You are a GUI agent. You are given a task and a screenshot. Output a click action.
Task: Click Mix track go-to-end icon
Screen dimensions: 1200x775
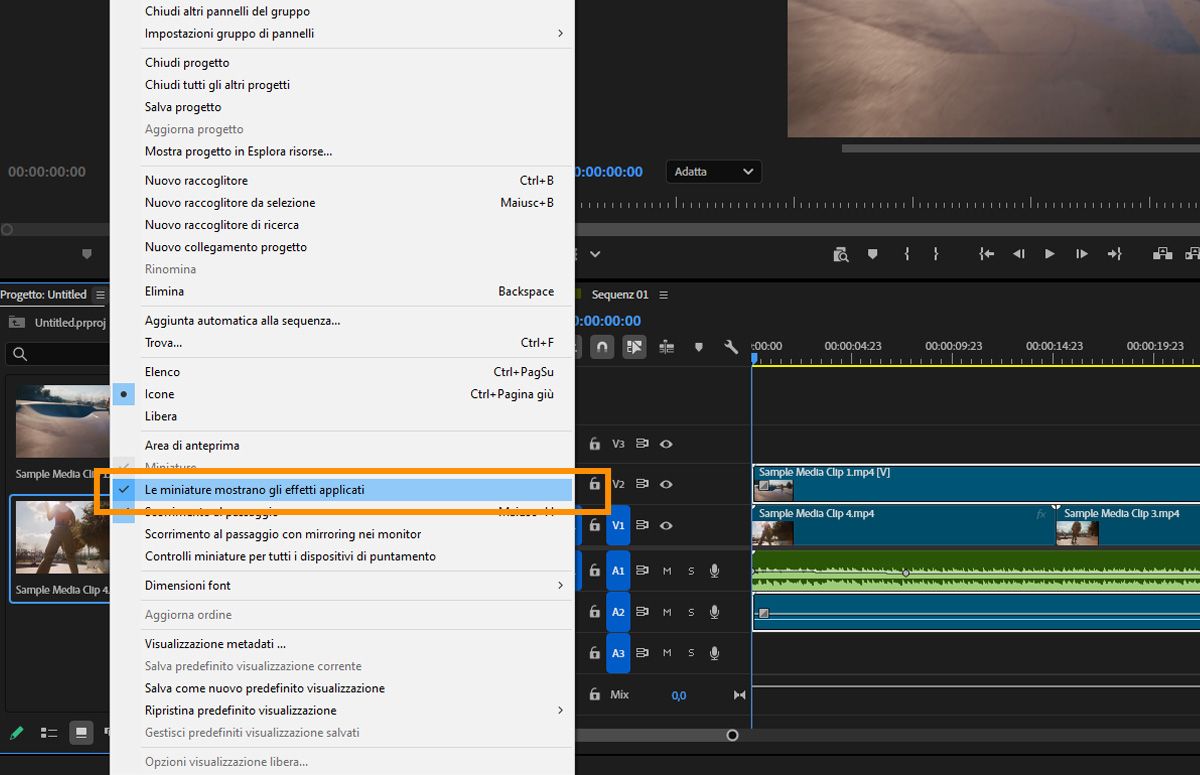740,695
